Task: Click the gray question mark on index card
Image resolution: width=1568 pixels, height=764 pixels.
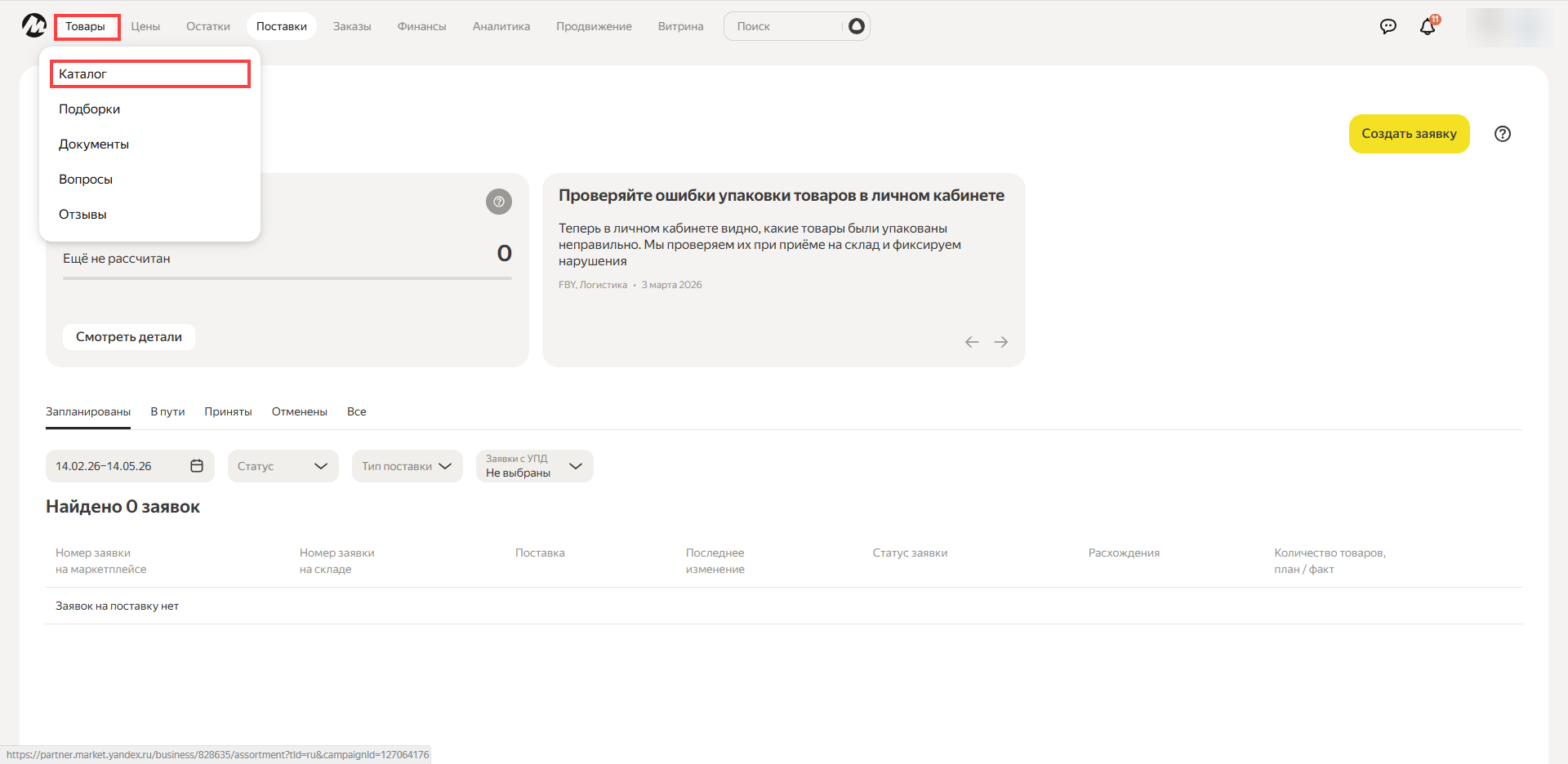Action: 498,202
